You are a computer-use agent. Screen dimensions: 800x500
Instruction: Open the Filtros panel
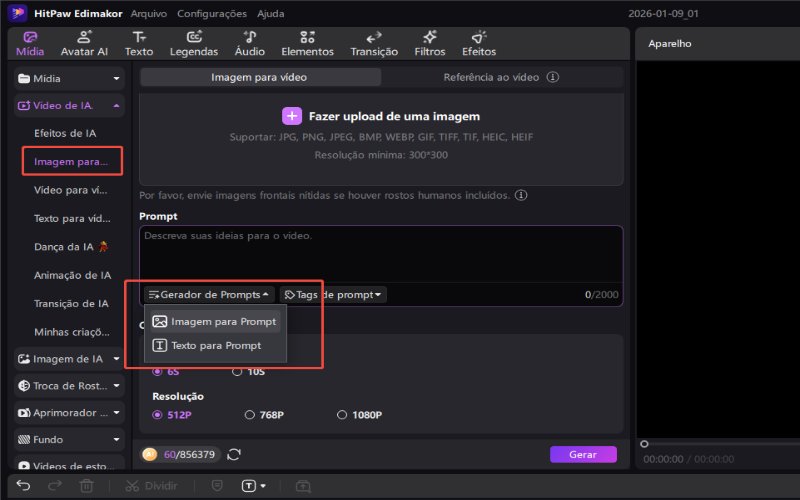[x=430, y=43]
